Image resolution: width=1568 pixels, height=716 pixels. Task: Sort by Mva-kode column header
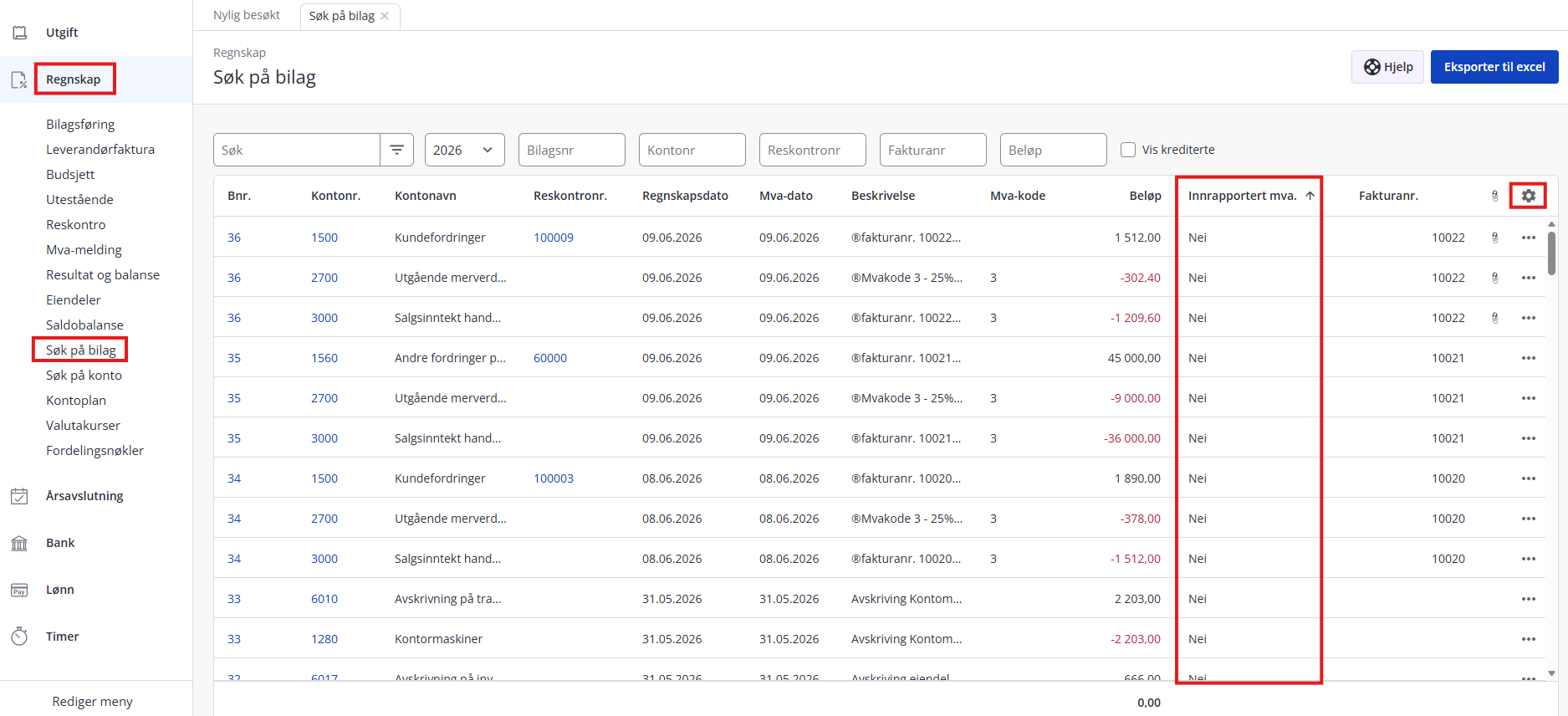pyautogui.click(x=1018, y=196)
